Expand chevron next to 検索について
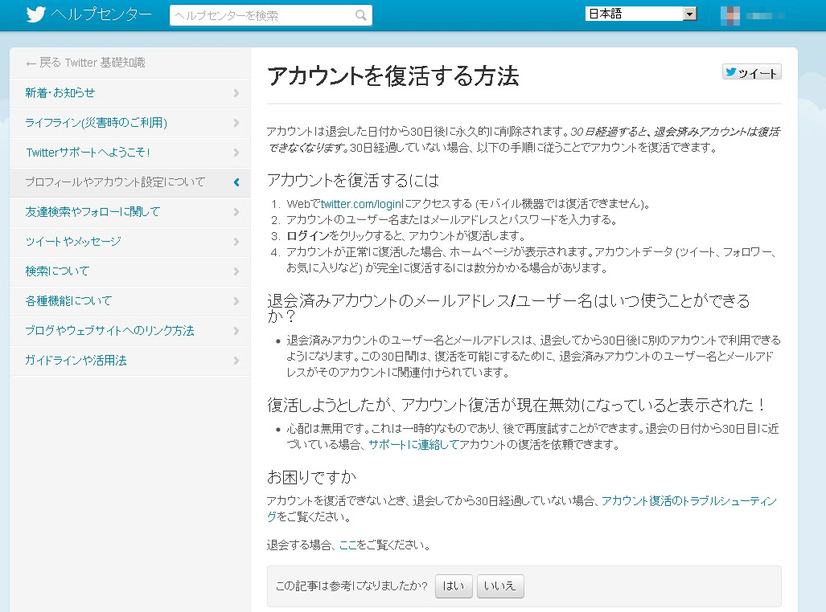The height and width of the screenshot is (612, 826). (236, 271)
